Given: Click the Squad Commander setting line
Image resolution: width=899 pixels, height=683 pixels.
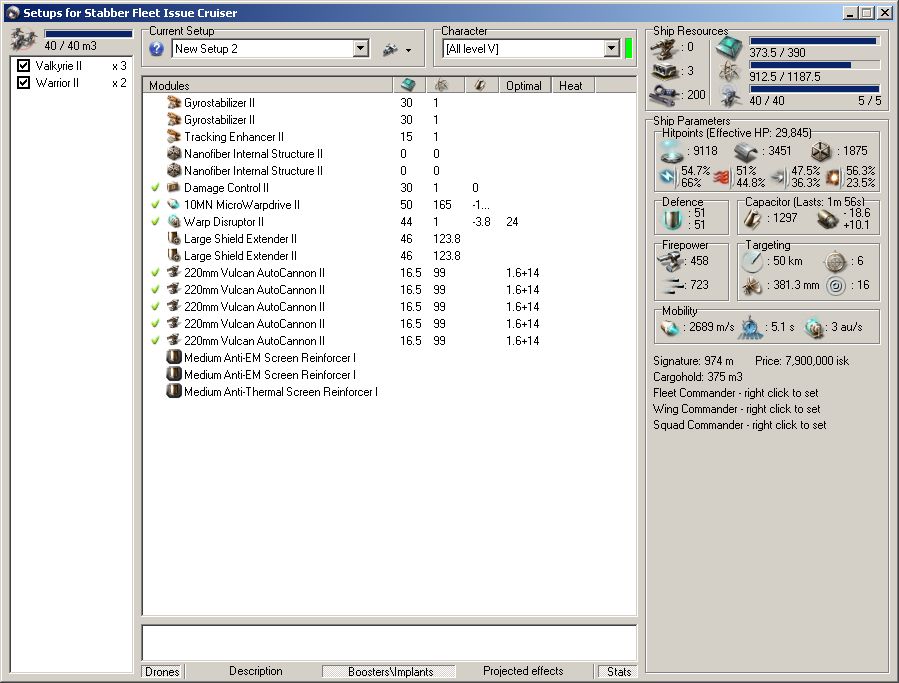Looking at the screenshot, I should (740, 425).
